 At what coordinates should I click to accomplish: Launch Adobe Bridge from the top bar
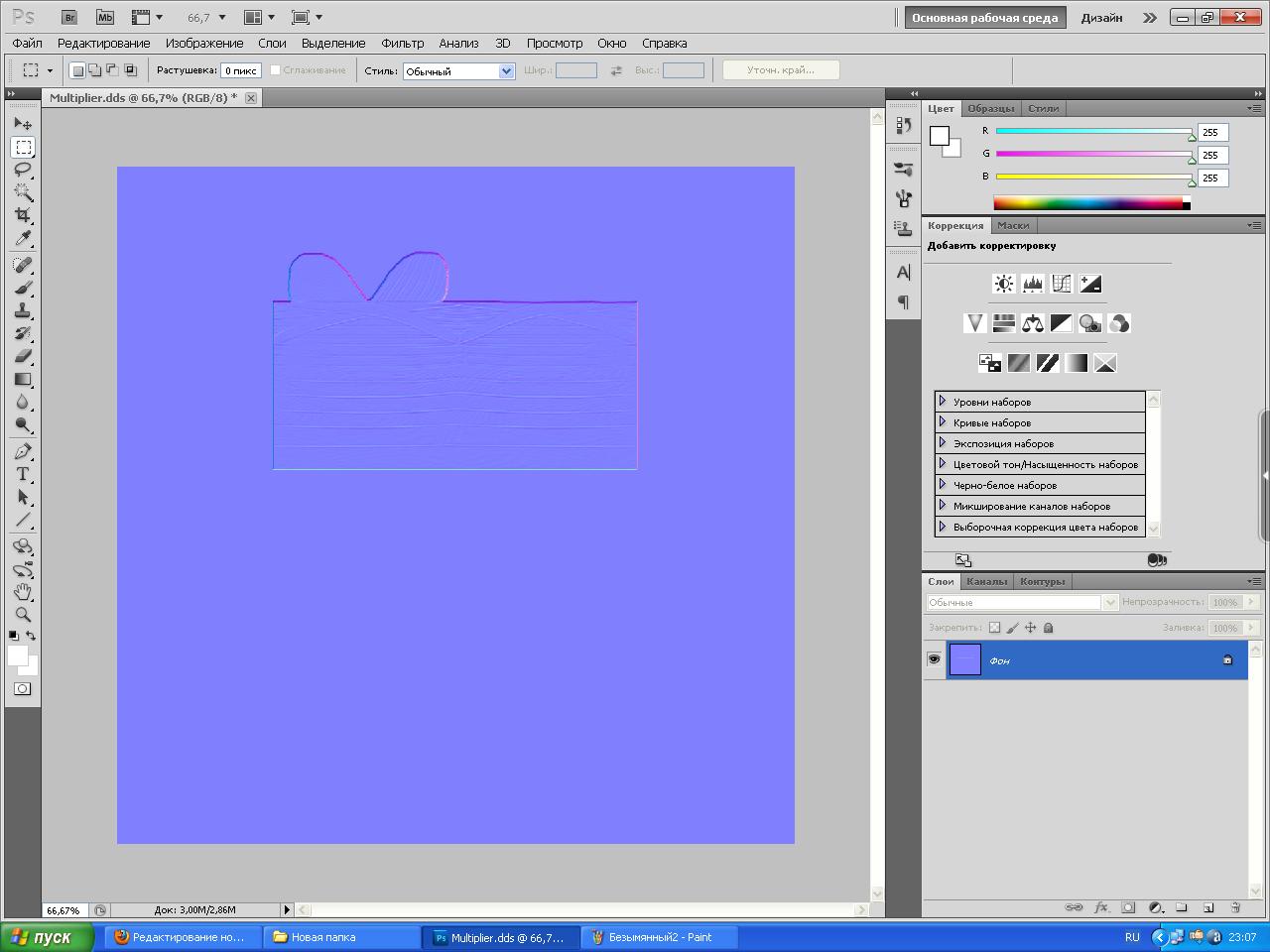tap(68, 17)
